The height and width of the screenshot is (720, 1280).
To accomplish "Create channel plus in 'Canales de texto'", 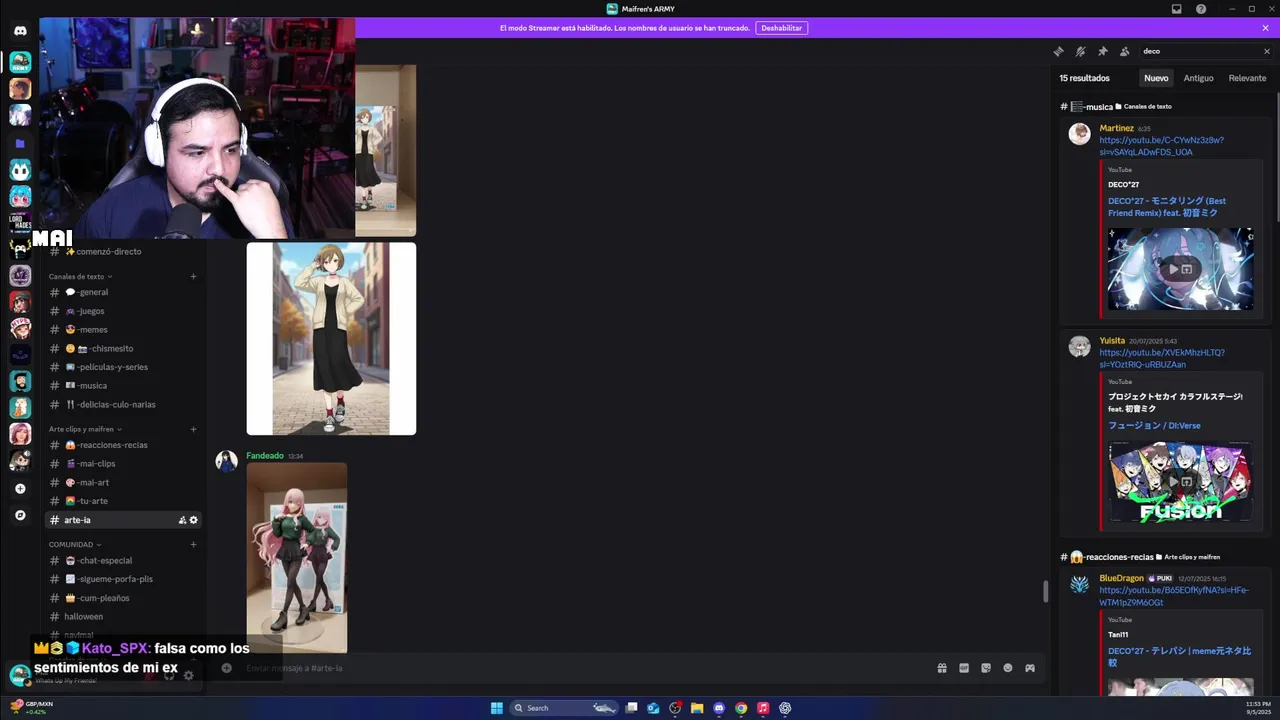I will (193, 276).
